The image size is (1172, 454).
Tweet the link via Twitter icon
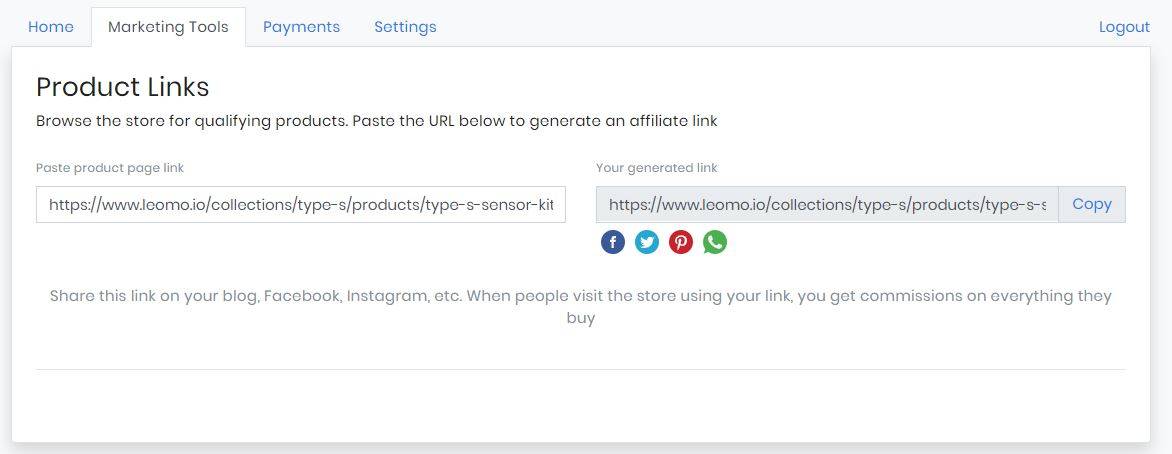647,242
